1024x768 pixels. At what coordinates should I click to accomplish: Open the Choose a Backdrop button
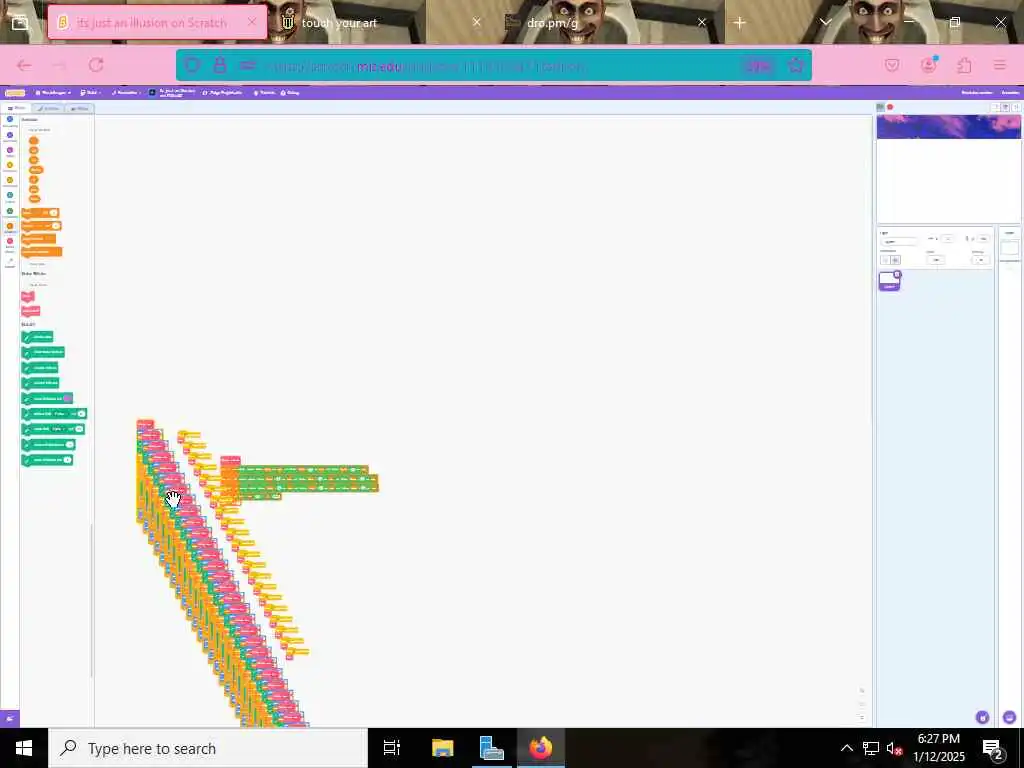click(1010, 717)
